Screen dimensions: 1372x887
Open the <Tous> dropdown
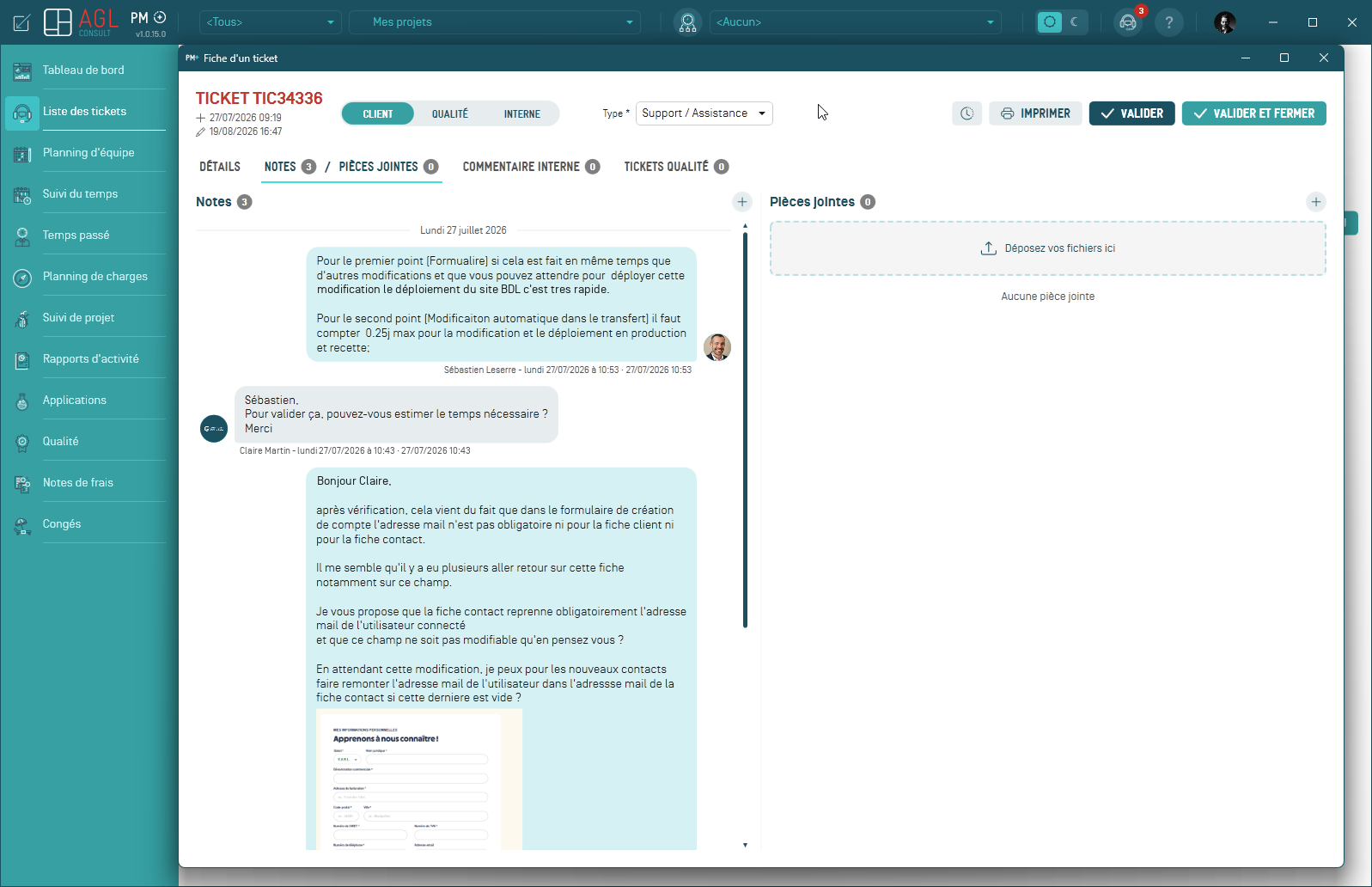(270, 22)
